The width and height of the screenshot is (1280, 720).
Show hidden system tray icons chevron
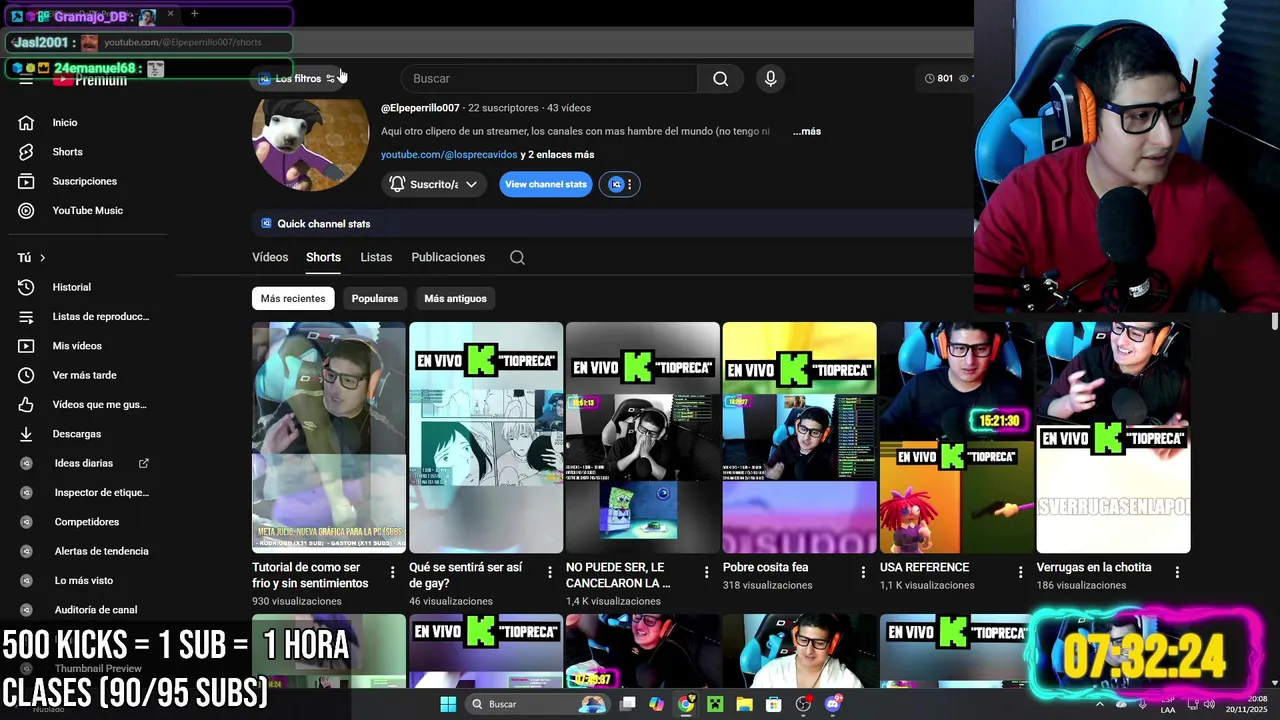(1100, 704)
